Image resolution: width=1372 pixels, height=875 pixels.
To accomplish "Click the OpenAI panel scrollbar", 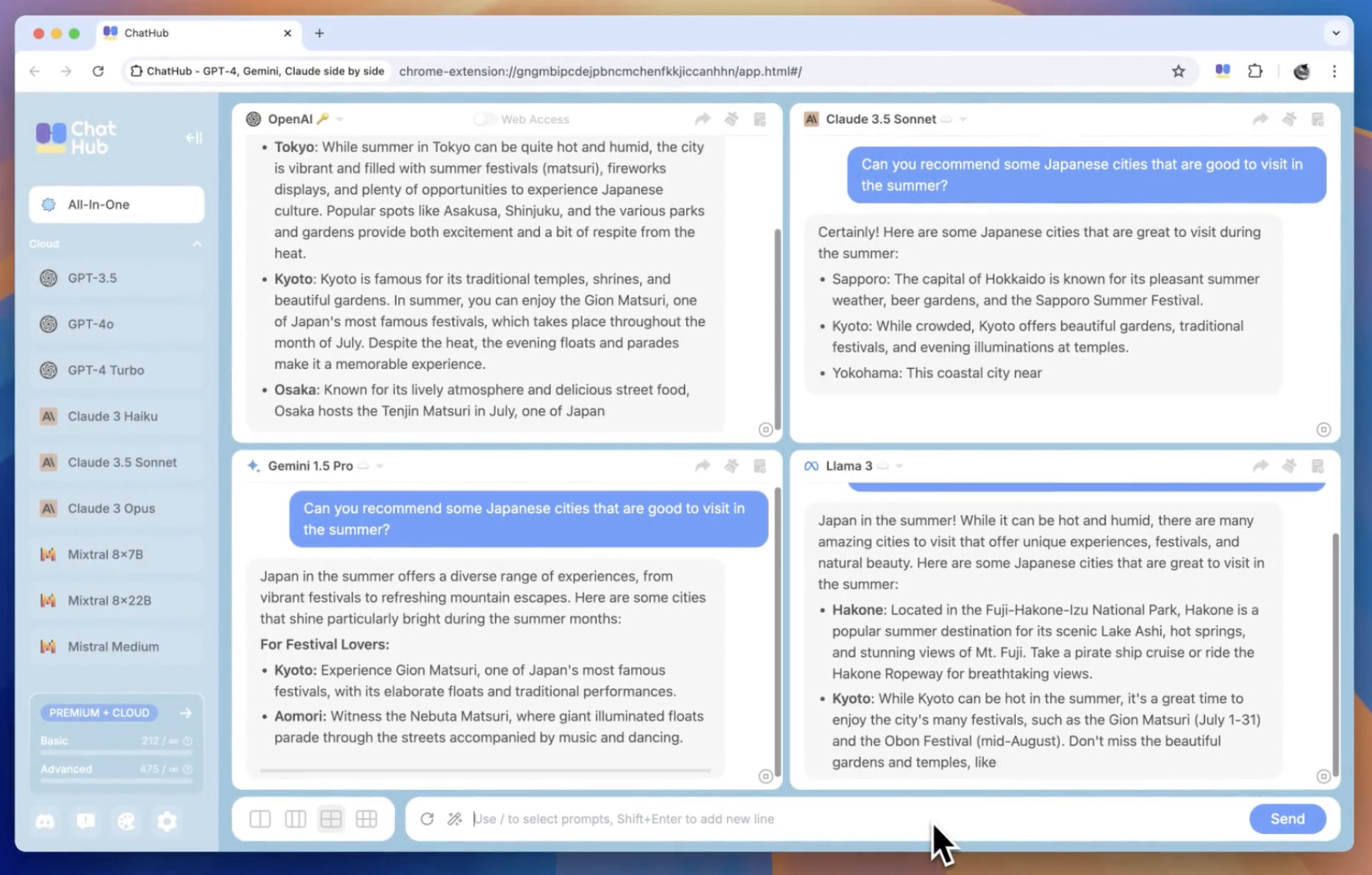I will [x=777, y=326].
